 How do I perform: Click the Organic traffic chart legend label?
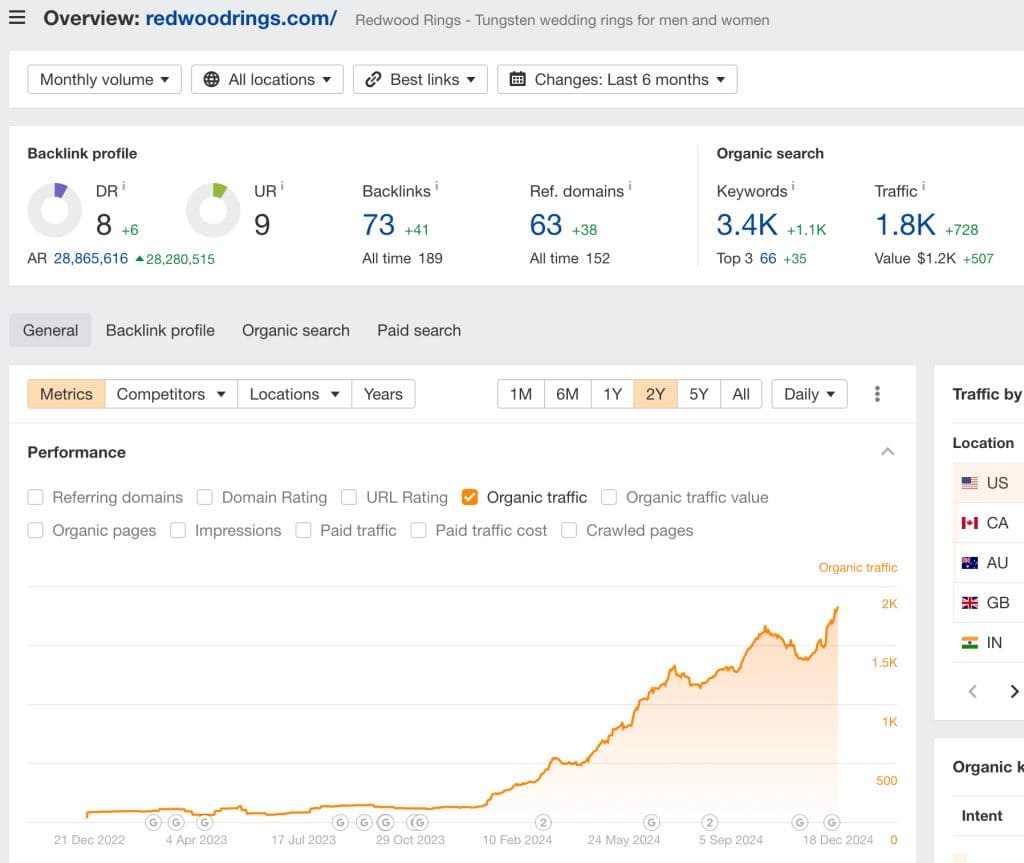(857, 567)
